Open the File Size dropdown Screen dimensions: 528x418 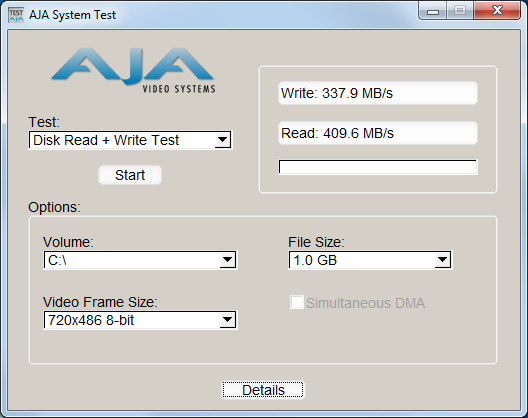tap(370, 260)
